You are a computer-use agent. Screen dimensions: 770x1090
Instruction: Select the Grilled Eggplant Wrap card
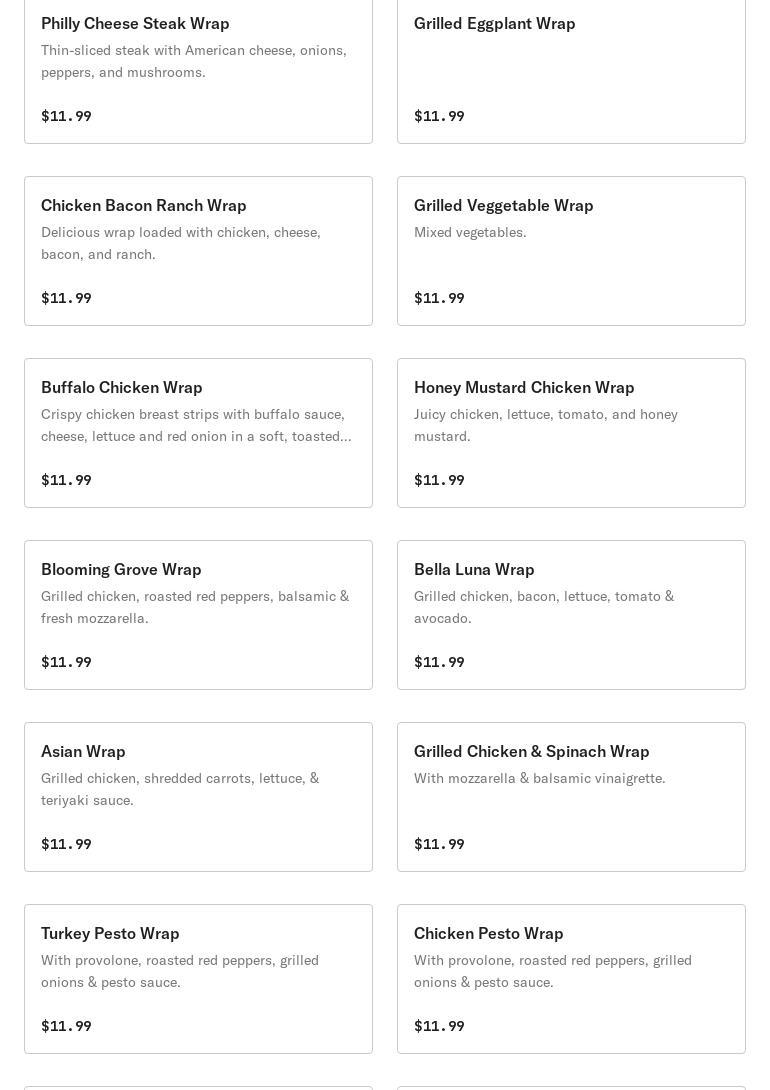point(571,70)
